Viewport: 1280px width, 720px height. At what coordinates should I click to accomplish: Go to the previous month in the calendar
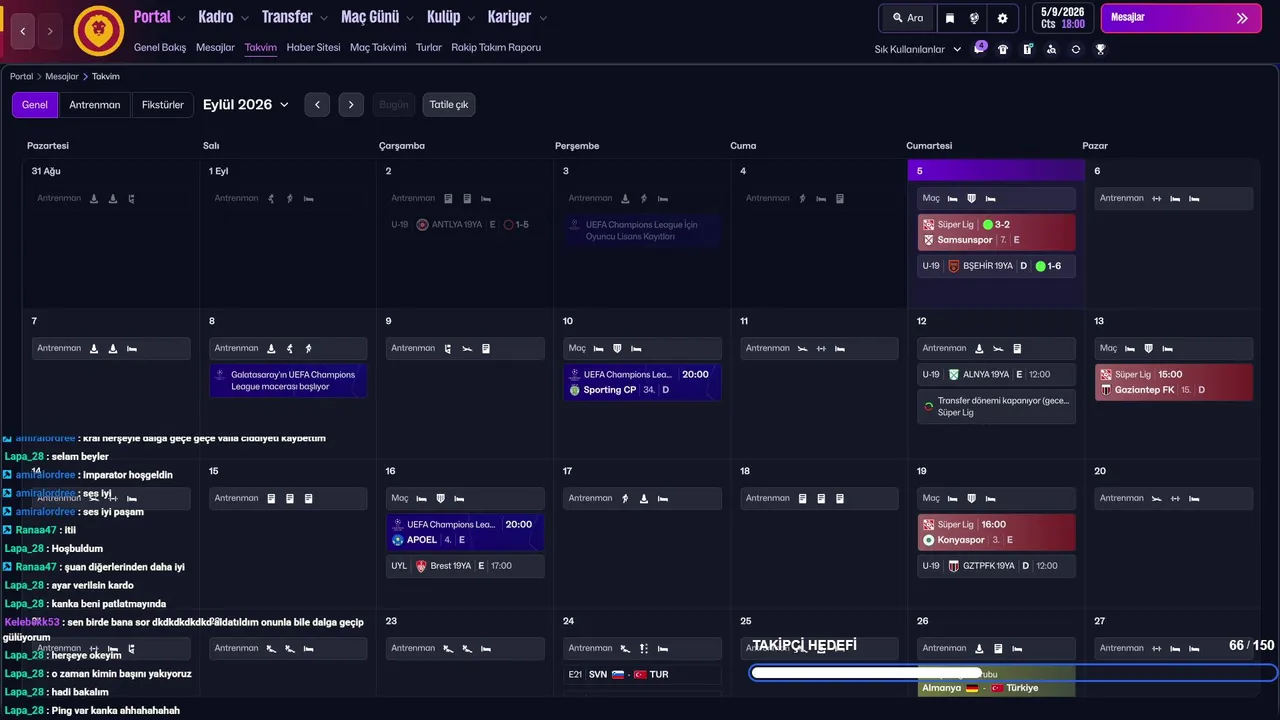pyautogui.click(x=317, y=105)
